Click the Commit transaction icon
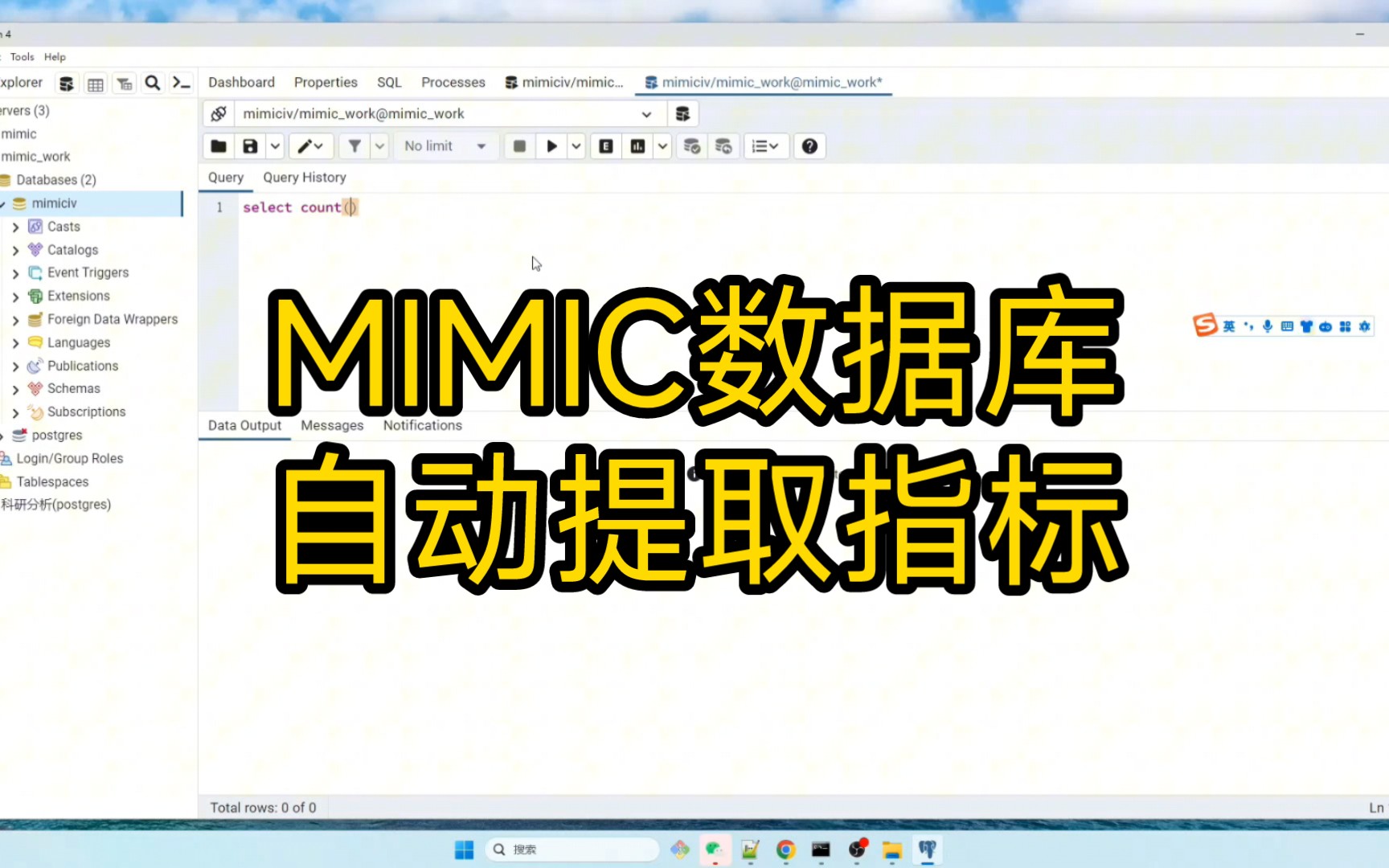The width and height of the screenshot is (1389, 868). [x=691, y=146]
